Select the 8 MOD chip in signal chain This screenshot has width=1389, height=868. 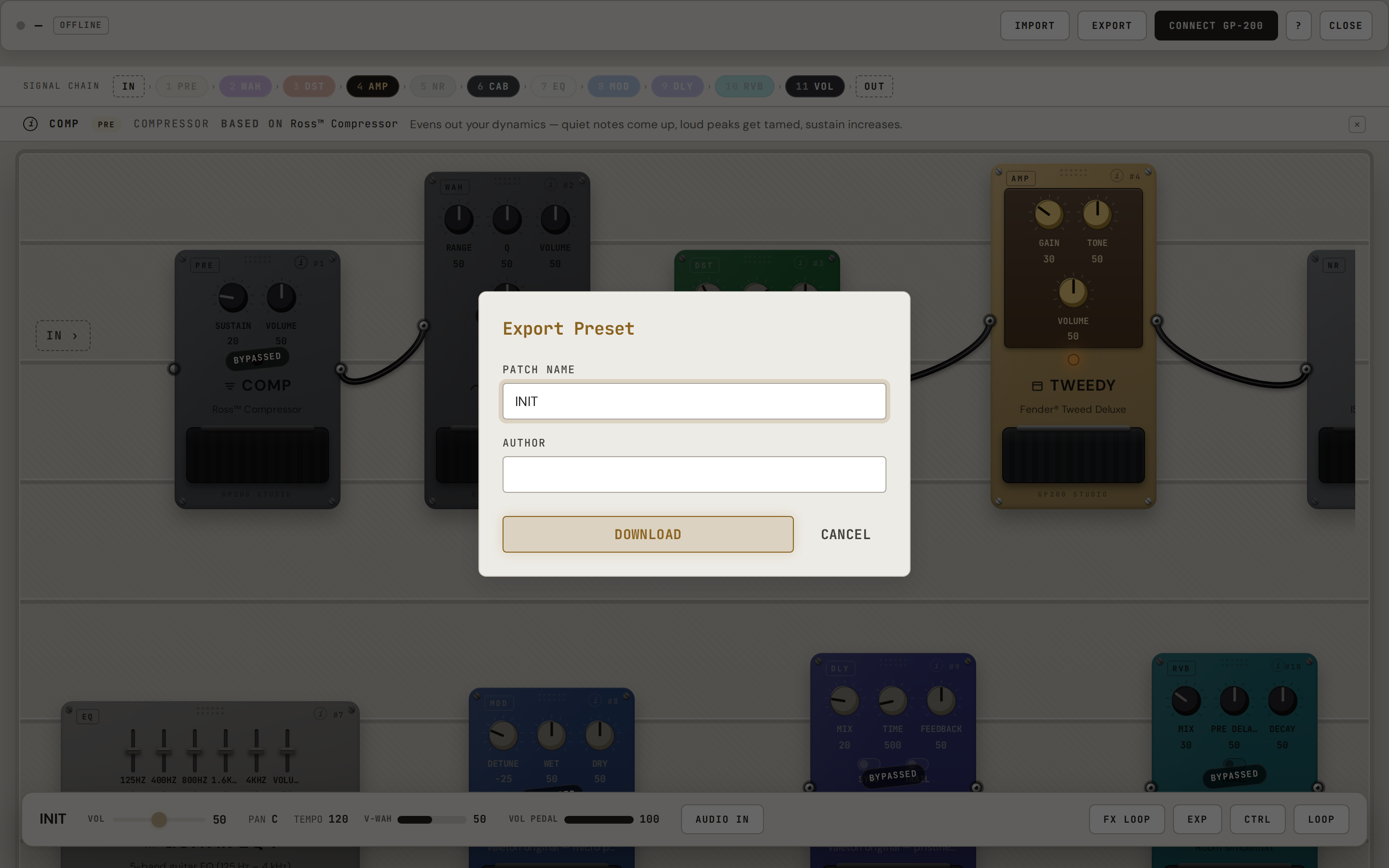(x=613, y=86)
